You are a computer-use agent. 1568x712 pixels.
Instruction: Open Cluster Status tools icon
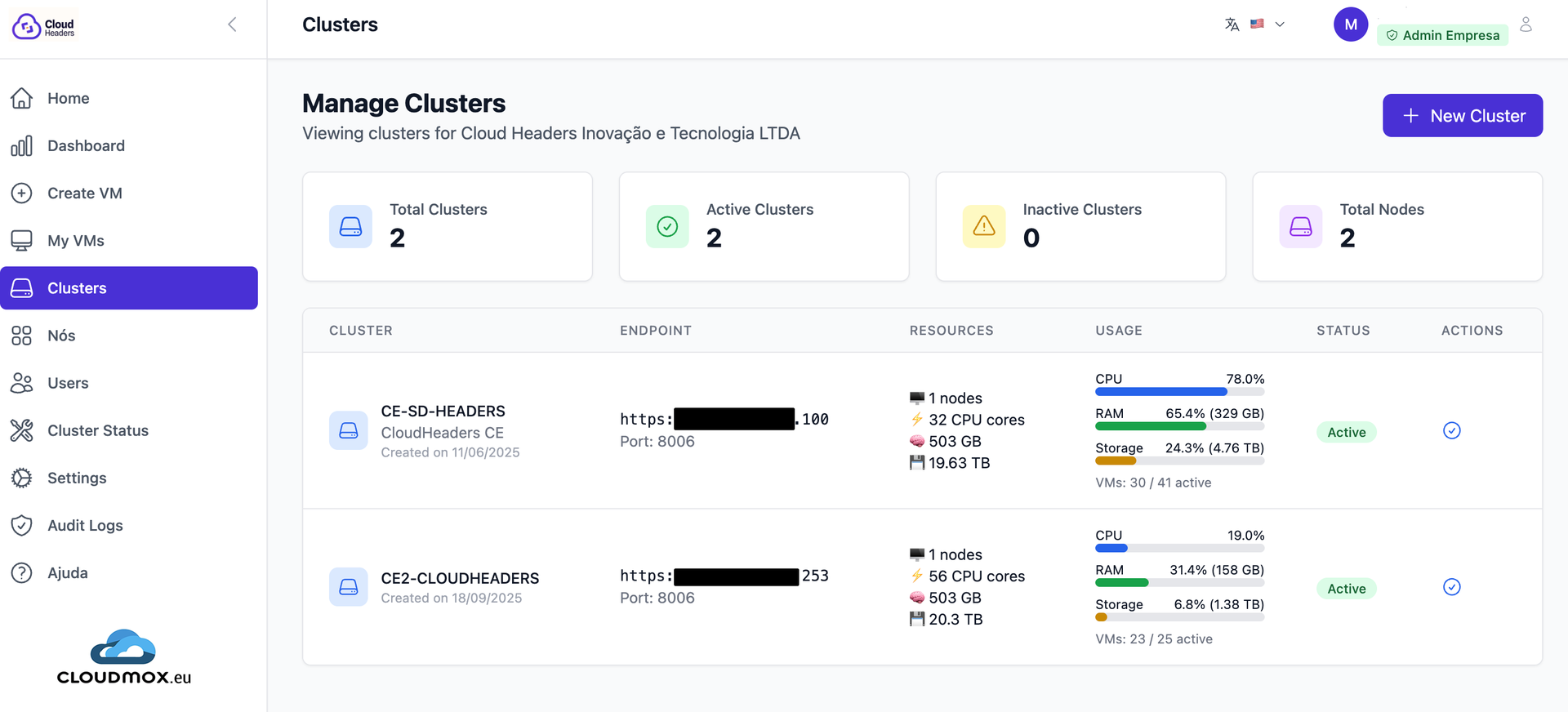pos(22,430)
